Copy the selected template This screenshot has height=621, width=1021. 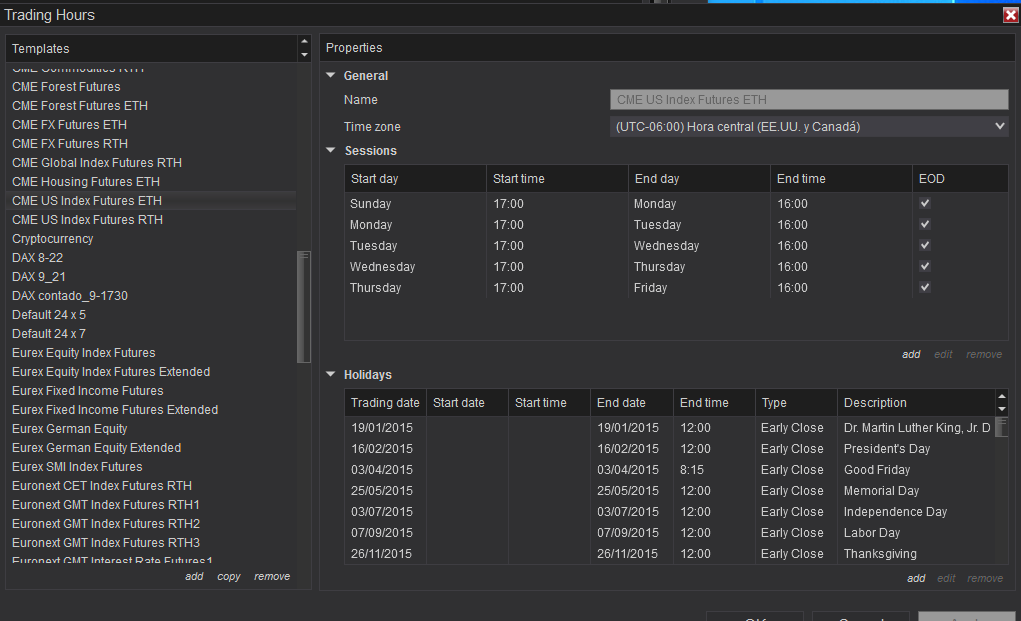(x=229, y=577)
